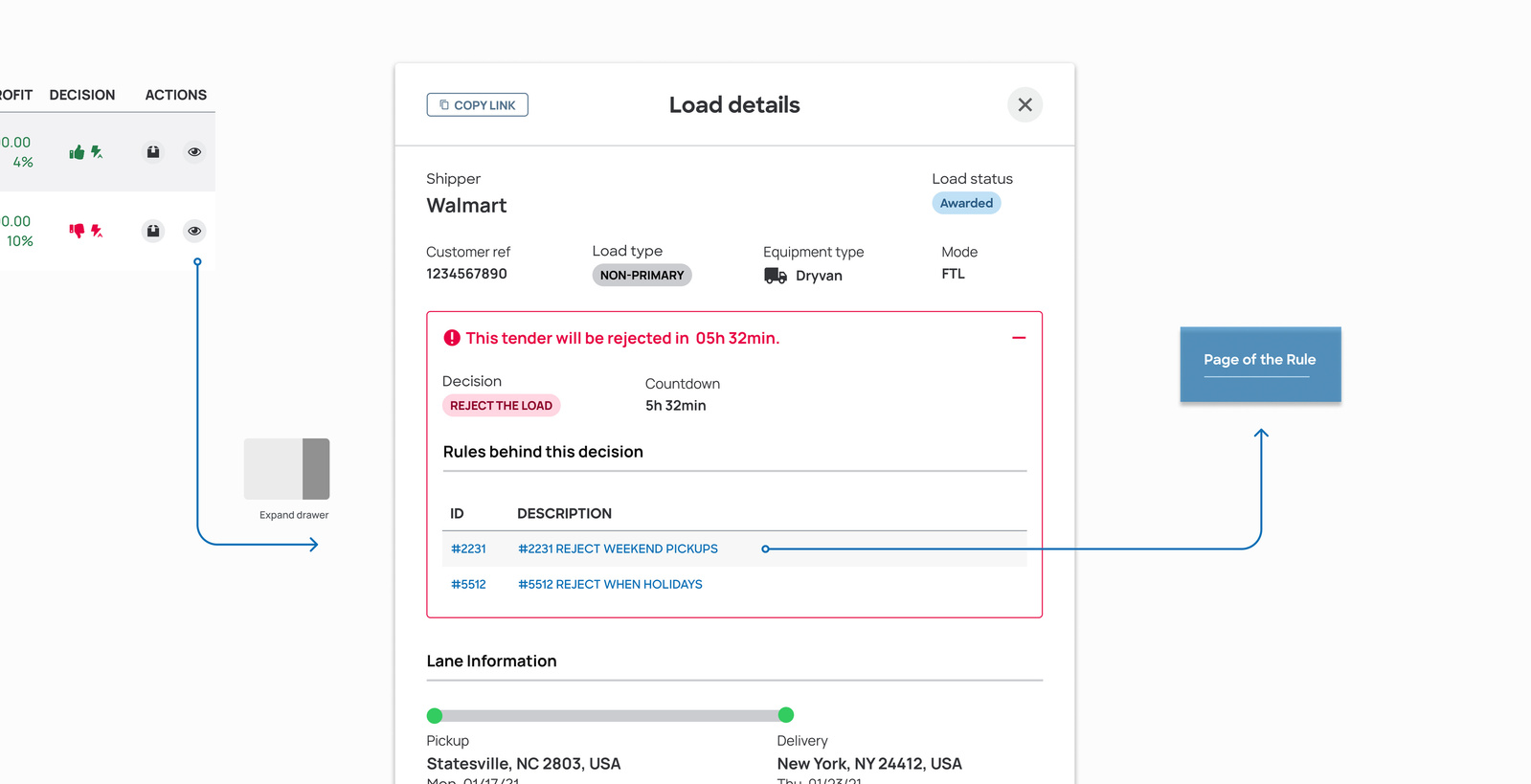
Task: Click the green thumbs-up decision icon
Action: click(77, 152)
